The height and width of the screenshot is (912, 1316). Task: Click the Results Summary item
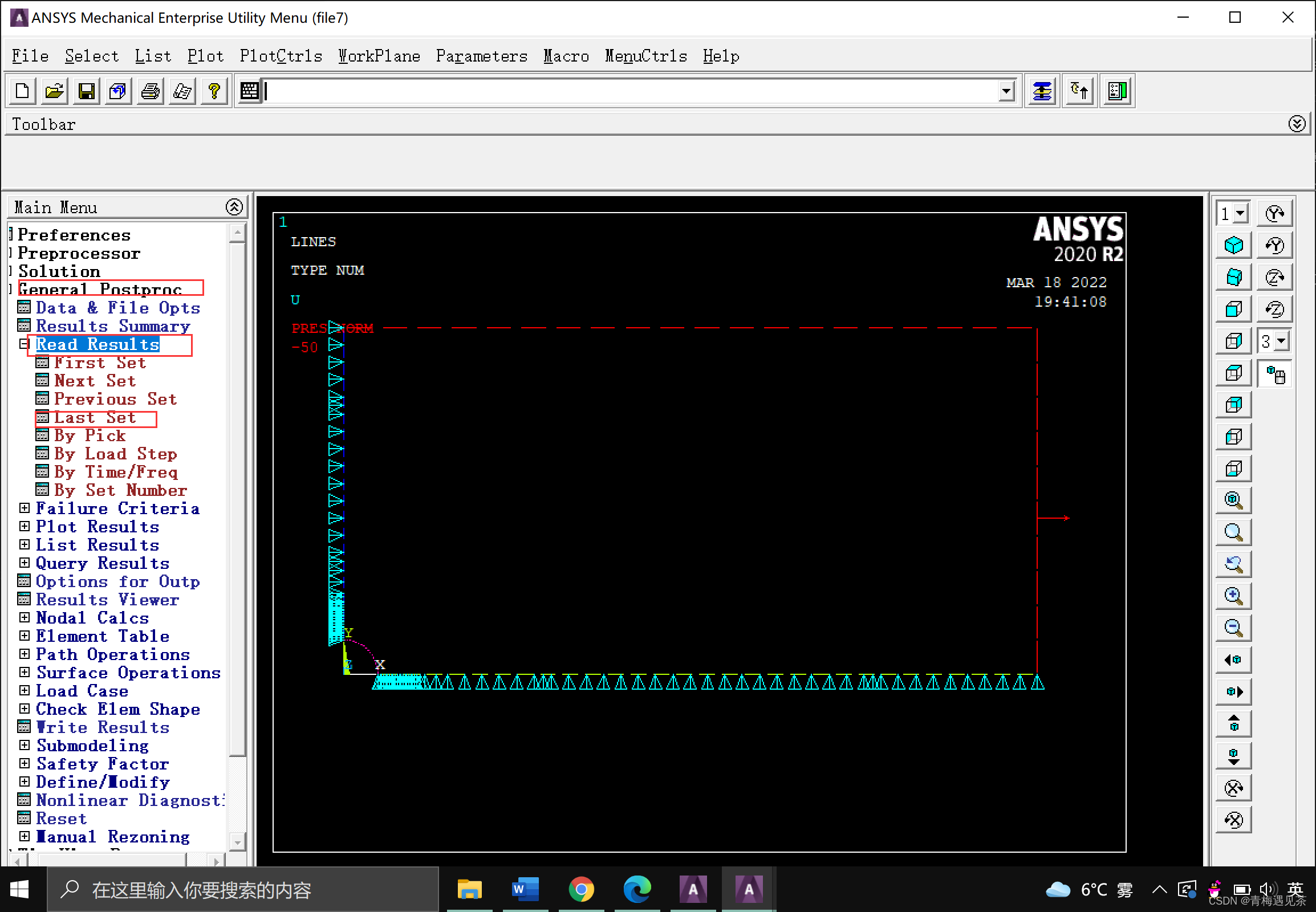(113, 326)
